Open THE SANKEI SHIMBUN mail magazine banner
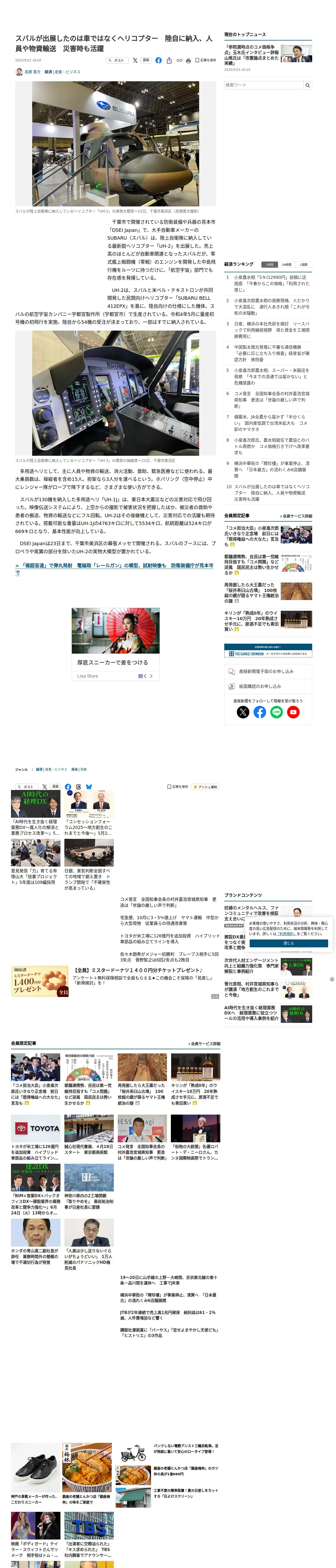 coord(268,651)
